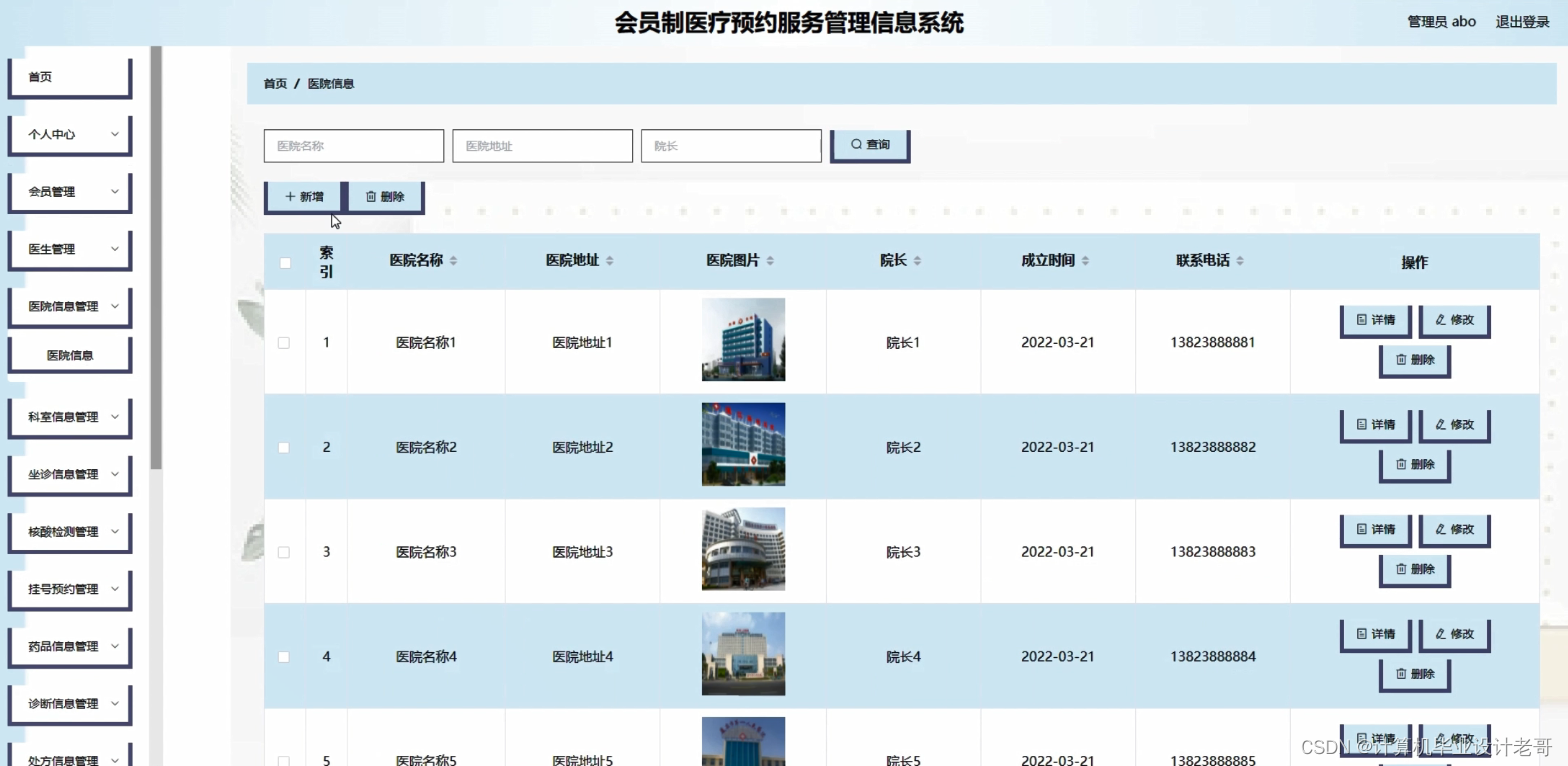This screenshot has height=766, width=1568.
Task: Click 医院地址3 cell
Action: tap(582, 552)
